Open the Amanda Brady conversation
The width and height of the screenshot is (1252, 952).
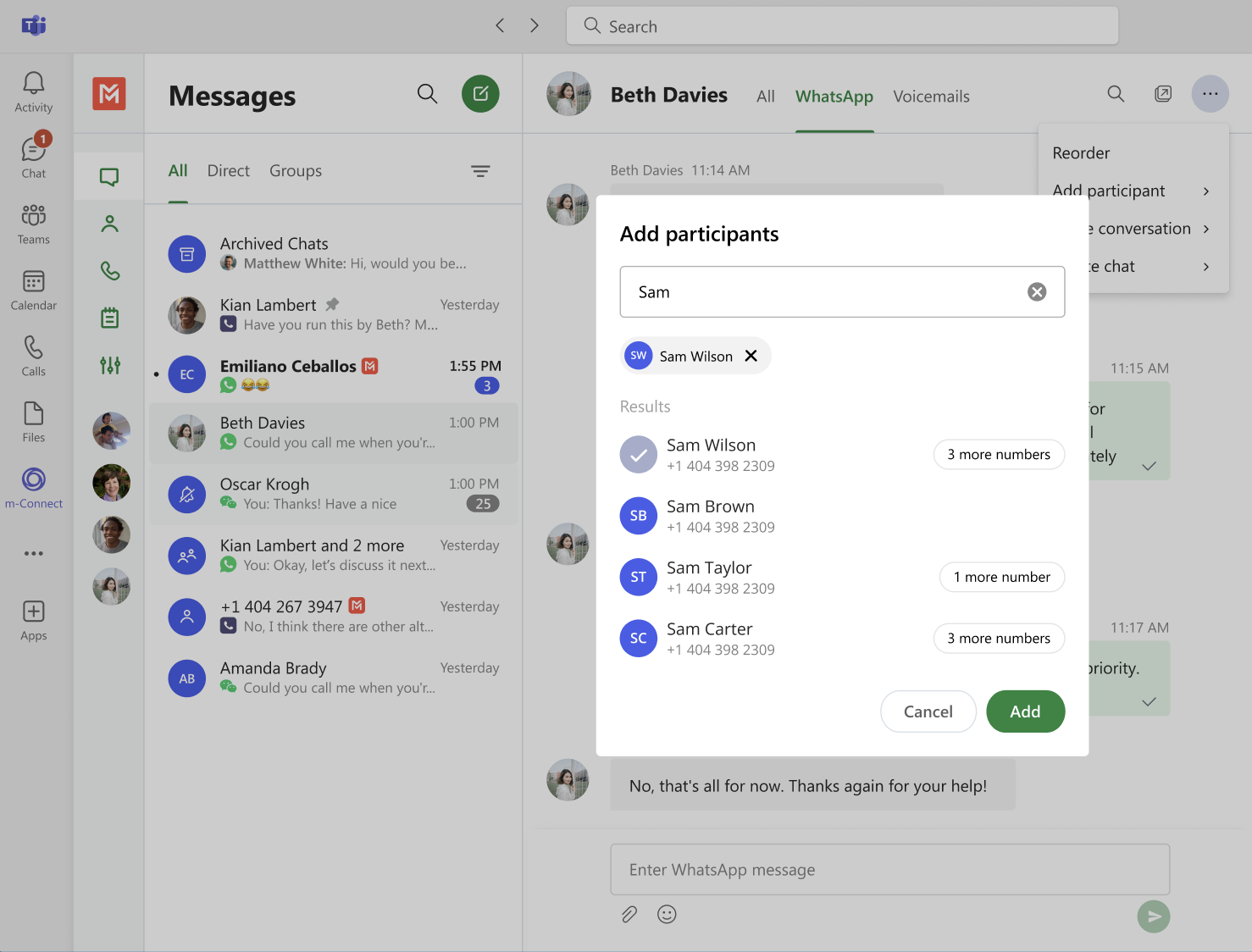pyautogui.click(x=334, y=678)
